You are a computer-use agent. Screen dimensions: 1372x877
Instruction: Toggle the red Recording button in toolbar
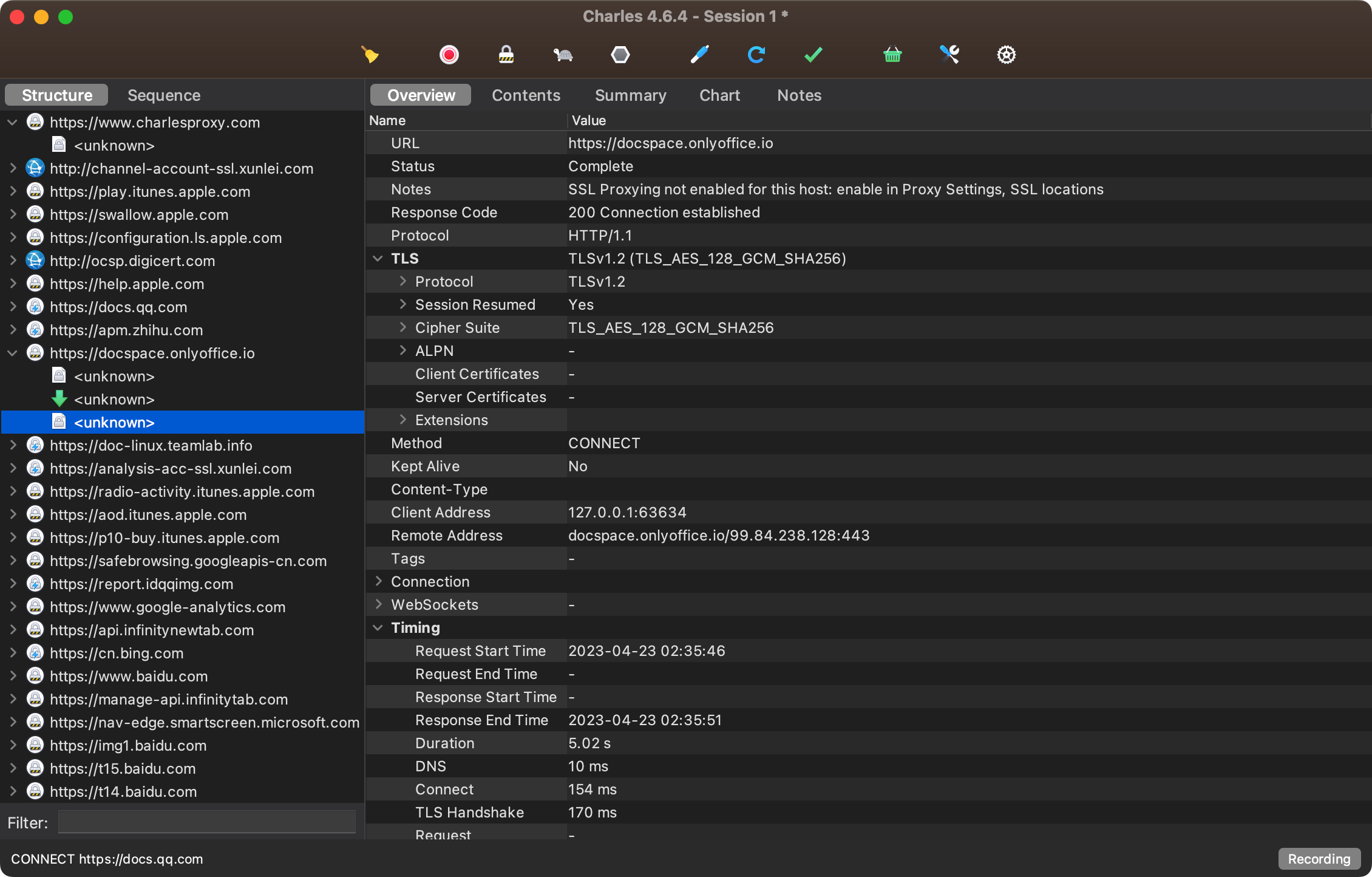pos(449,55)
